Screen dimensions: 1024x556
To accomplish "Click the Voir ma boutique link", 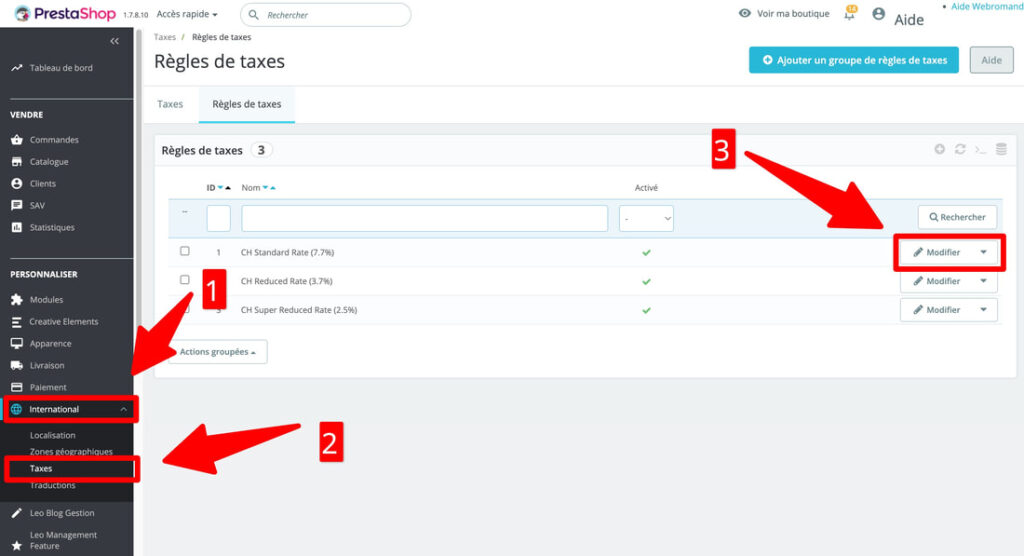I will click(784, 14).
